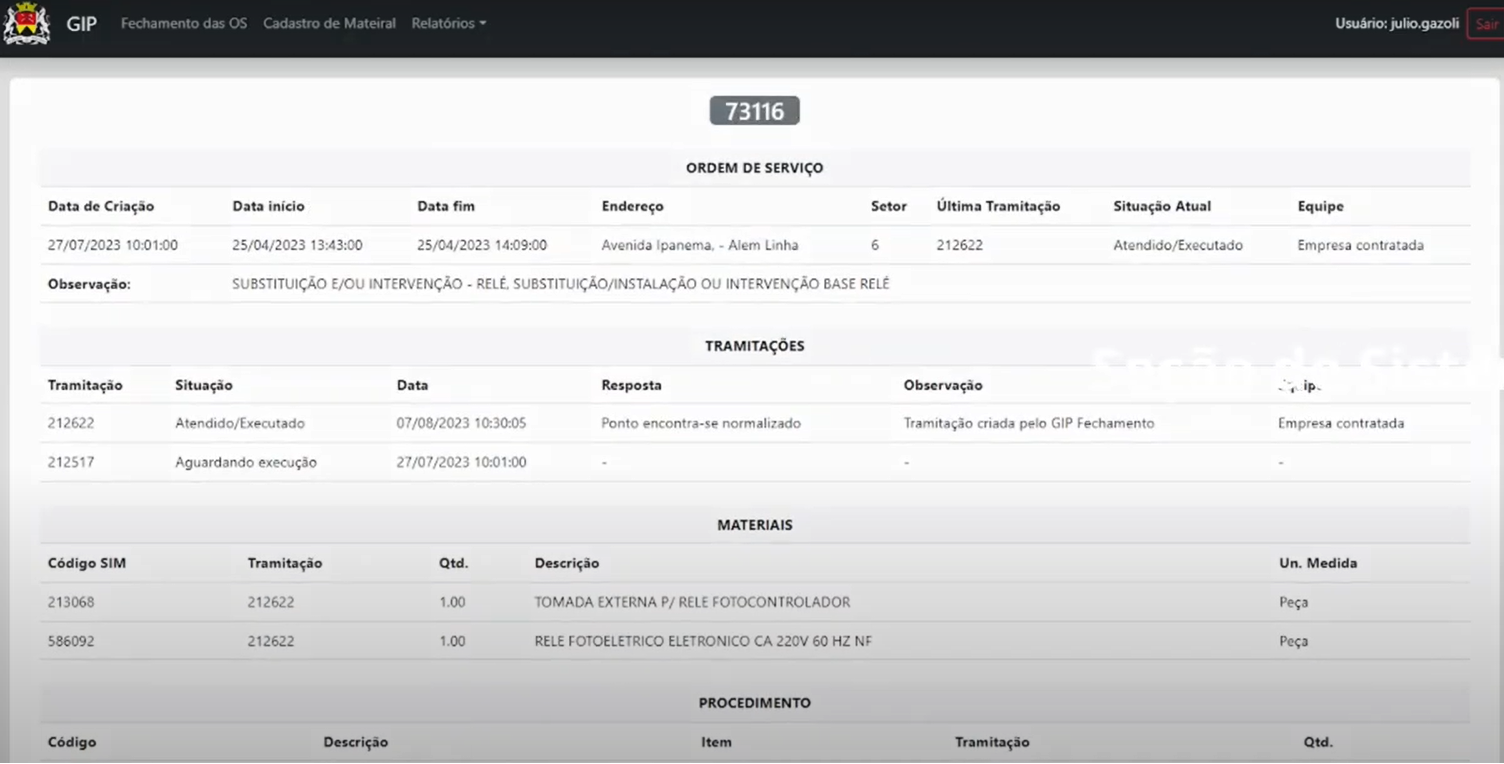
Task: Open the GIP home link
Action: [82, 23]
